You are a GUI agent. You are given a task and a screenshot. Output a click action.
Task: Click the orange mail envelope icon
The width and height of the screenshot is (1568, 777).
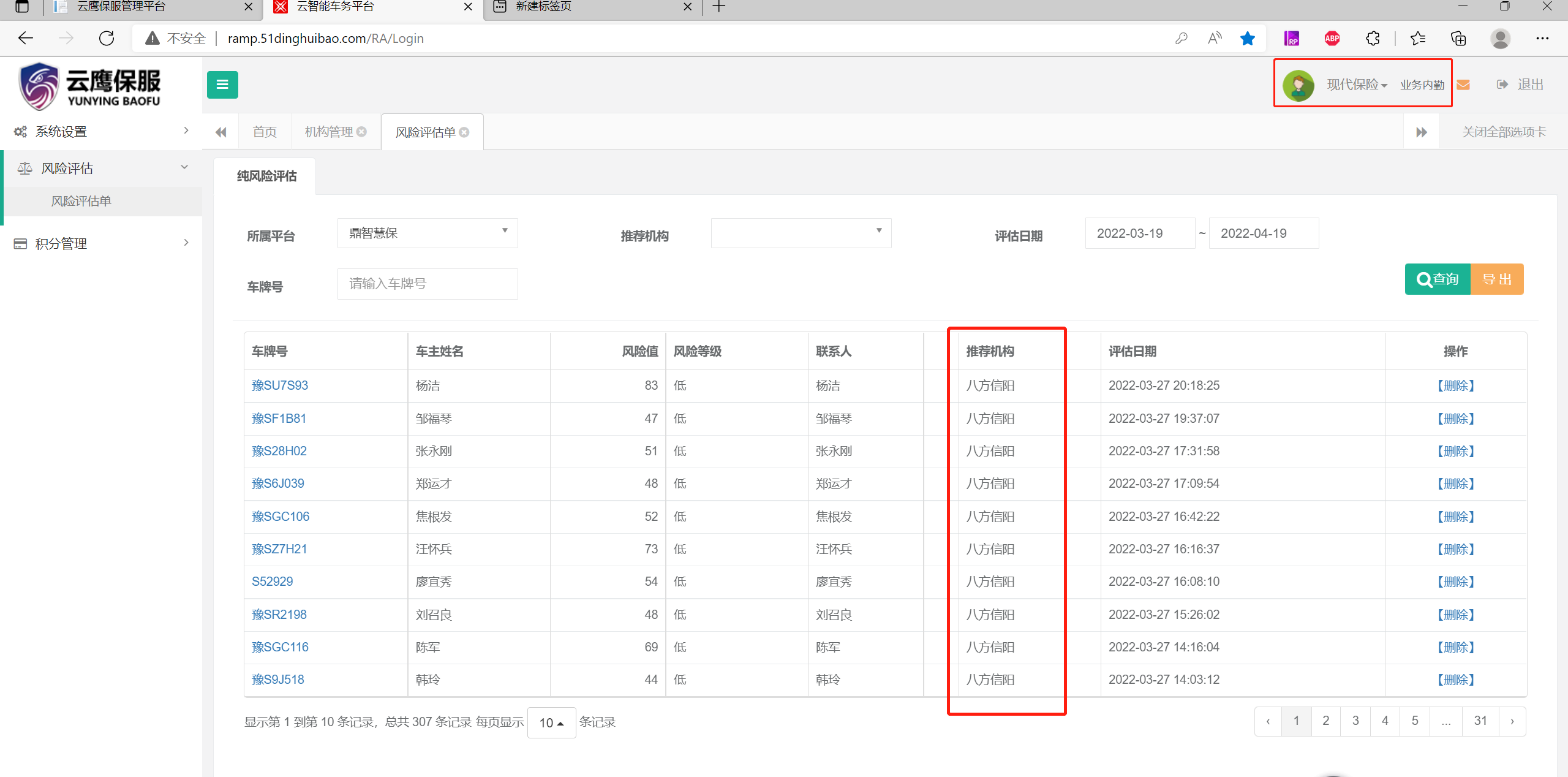[x=1463, y=85]
